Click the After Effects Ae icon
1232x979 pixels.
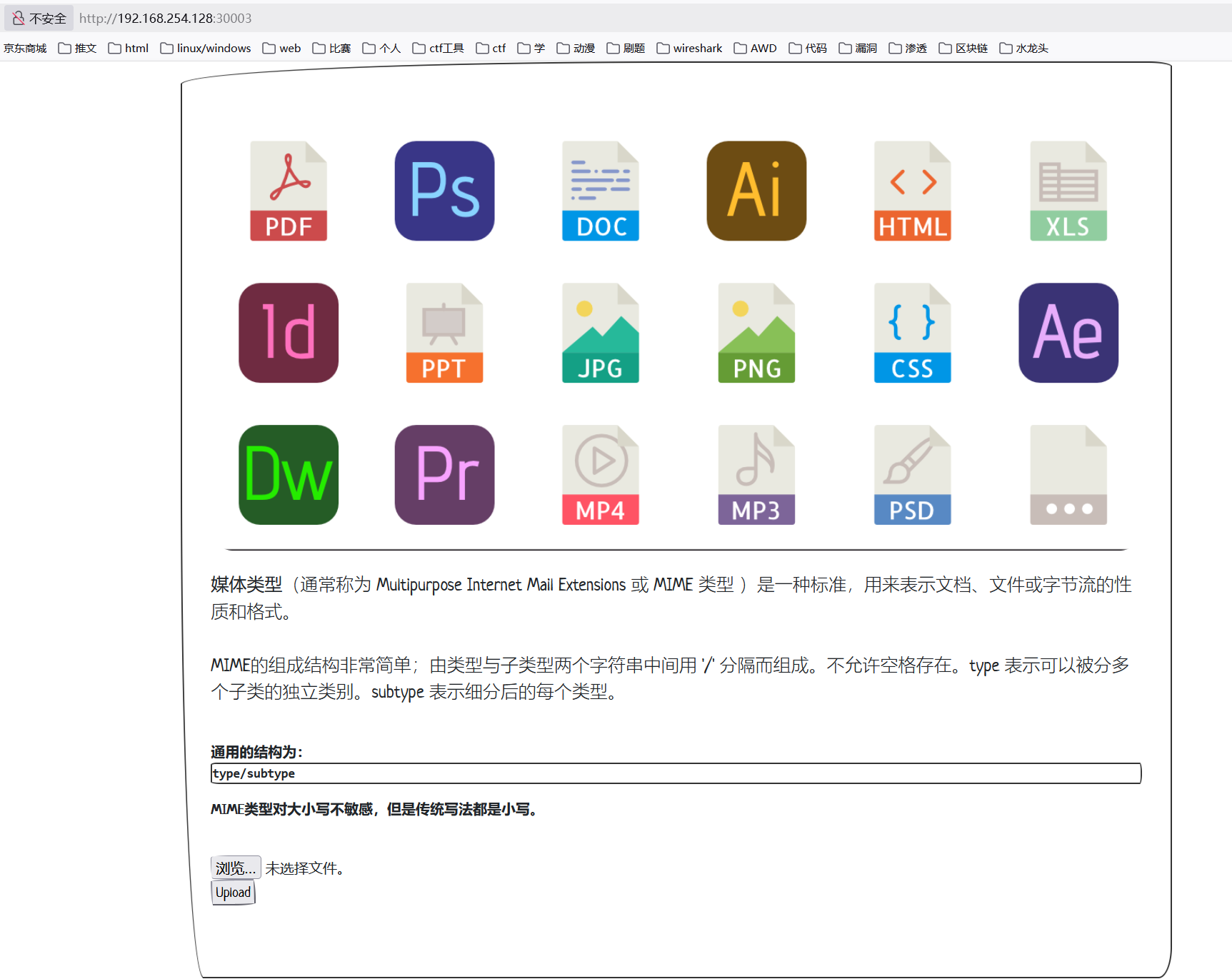(x=1068, y=333)
